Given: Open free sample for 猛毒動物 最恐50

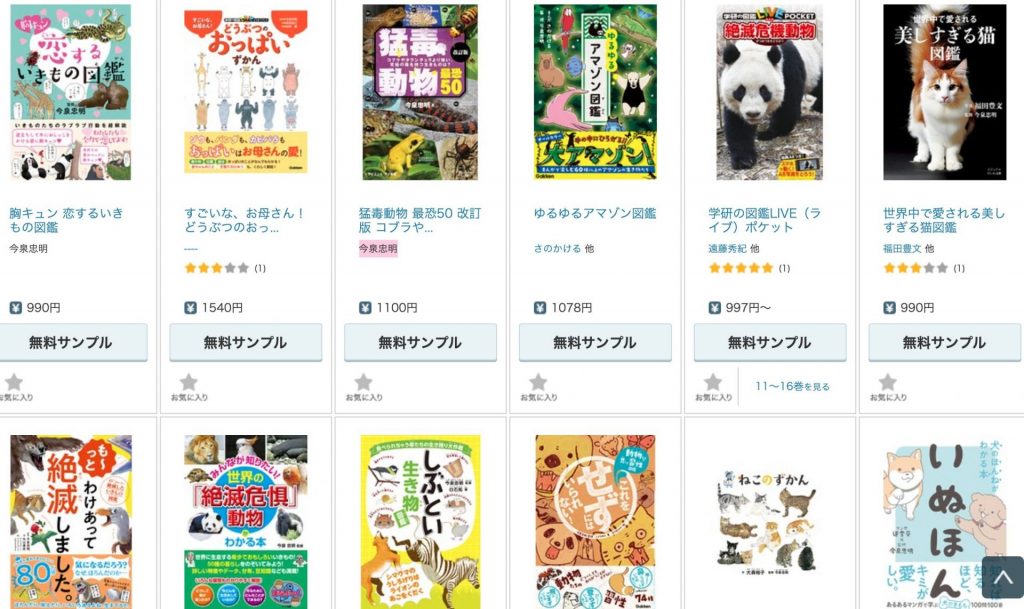Looking at the screenshot, I should pyautogui.click(x=420, y=343).
